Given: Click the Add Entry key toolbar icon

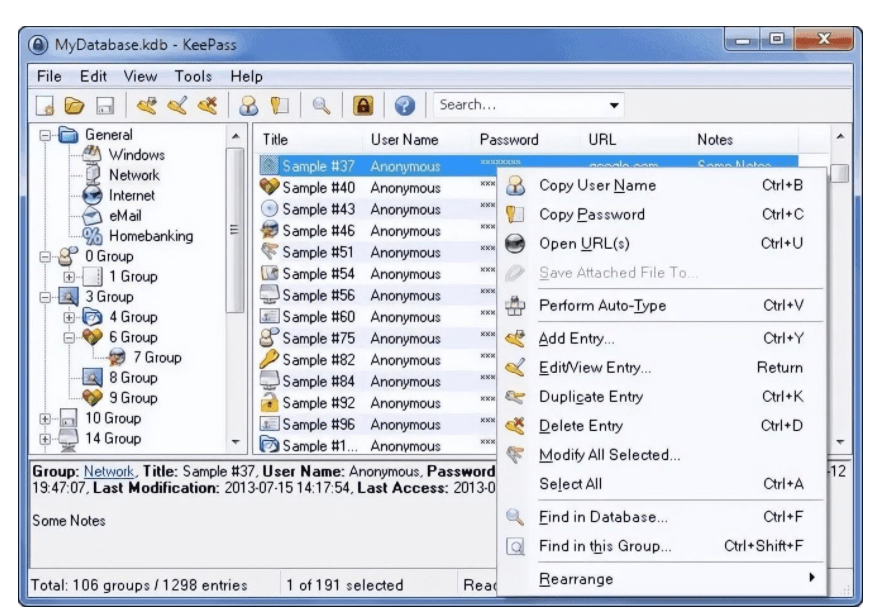Looking at the screenshot, I should [x=146, y=105].
